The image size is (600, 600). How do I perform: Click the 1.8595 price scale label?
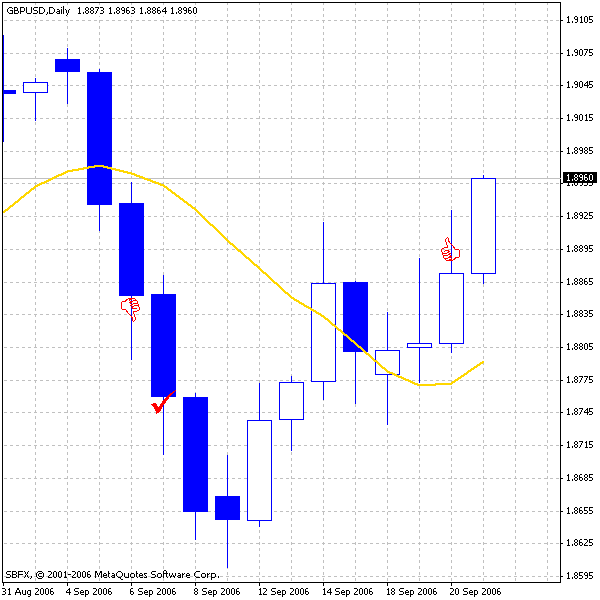click(x=580, y=576)
